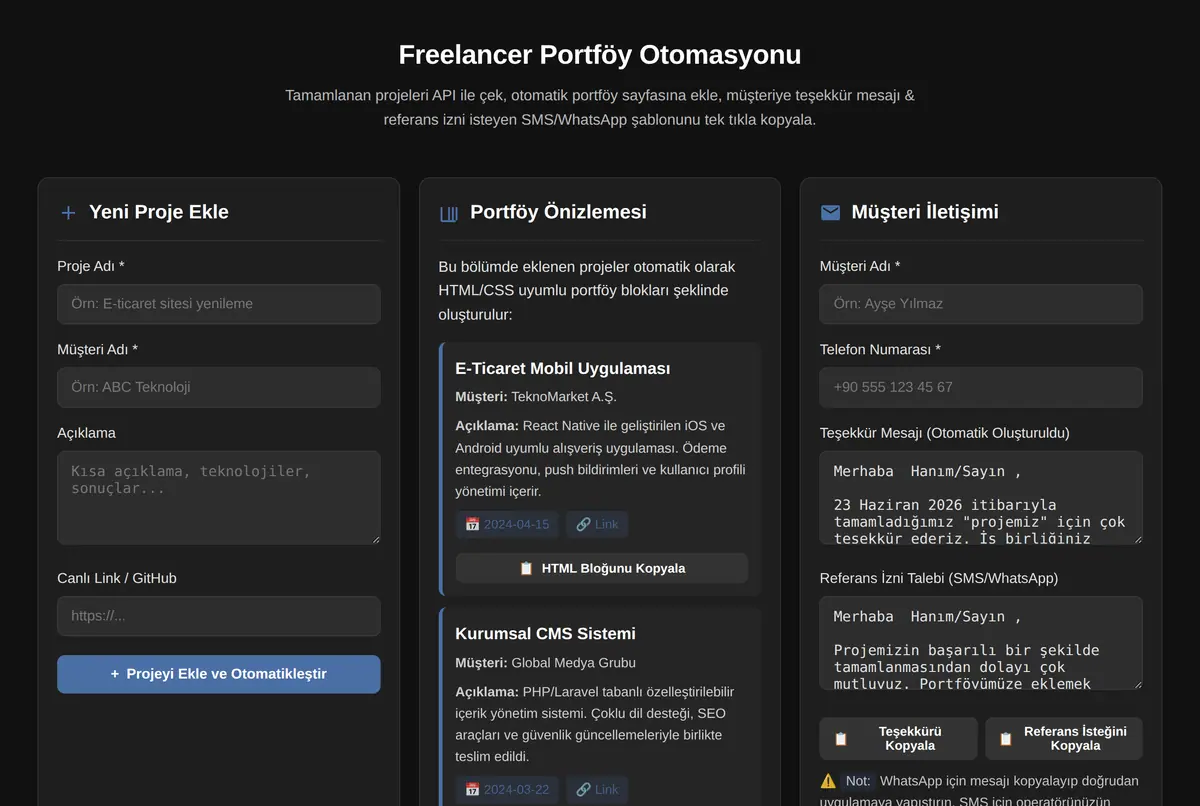The width and height of the screenshot is (1200, 806).
Task: Click the Referans İzni Talebi textarea
Action: tap(981, 643)
